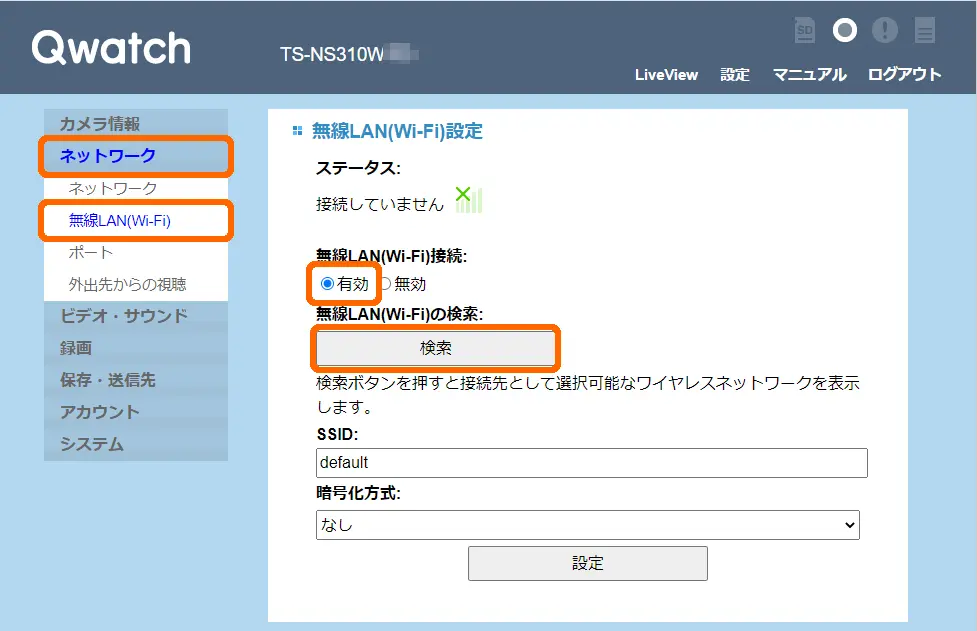
Task: Click the exclamation alert icon
Action: point(884,31)
